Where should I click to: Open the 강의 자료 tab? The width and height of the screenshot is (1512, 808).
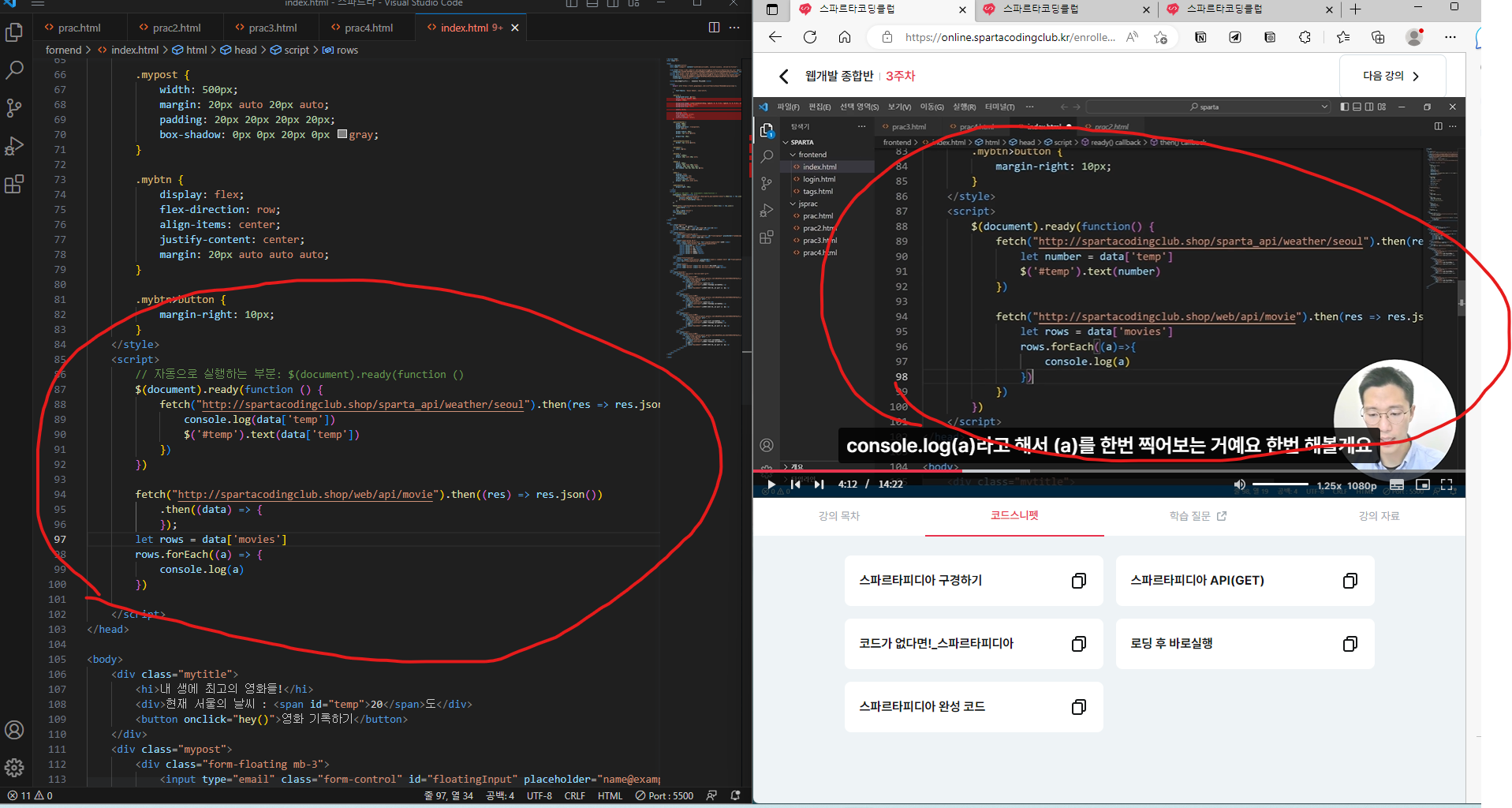pos(1379,516)
